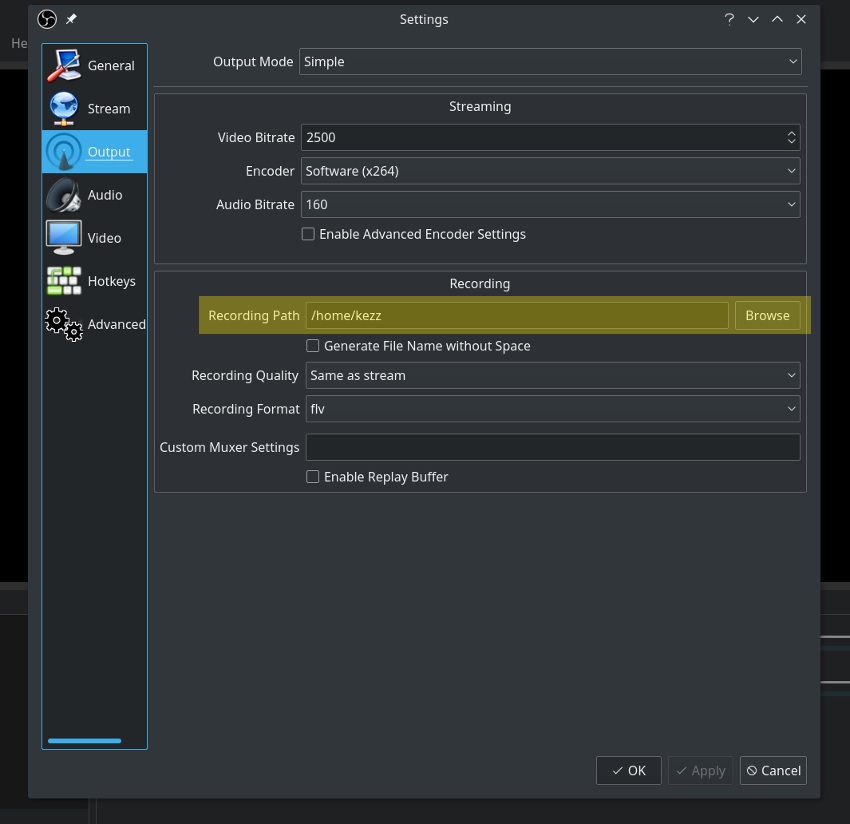Viewport: 850px width, 824px height.
Task: Click the OBS logo in title bar
Action: pos(47,20)
